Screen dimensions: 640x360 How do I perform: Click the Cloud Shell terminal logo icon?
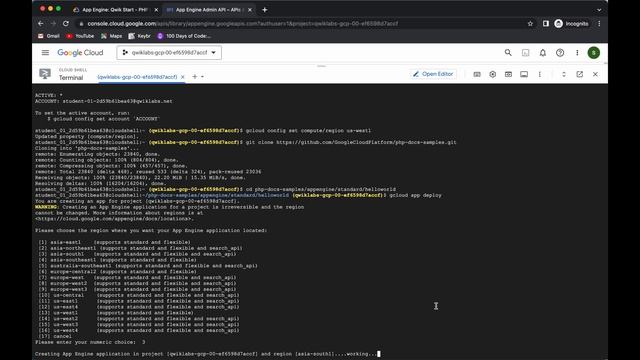[45, 74]
